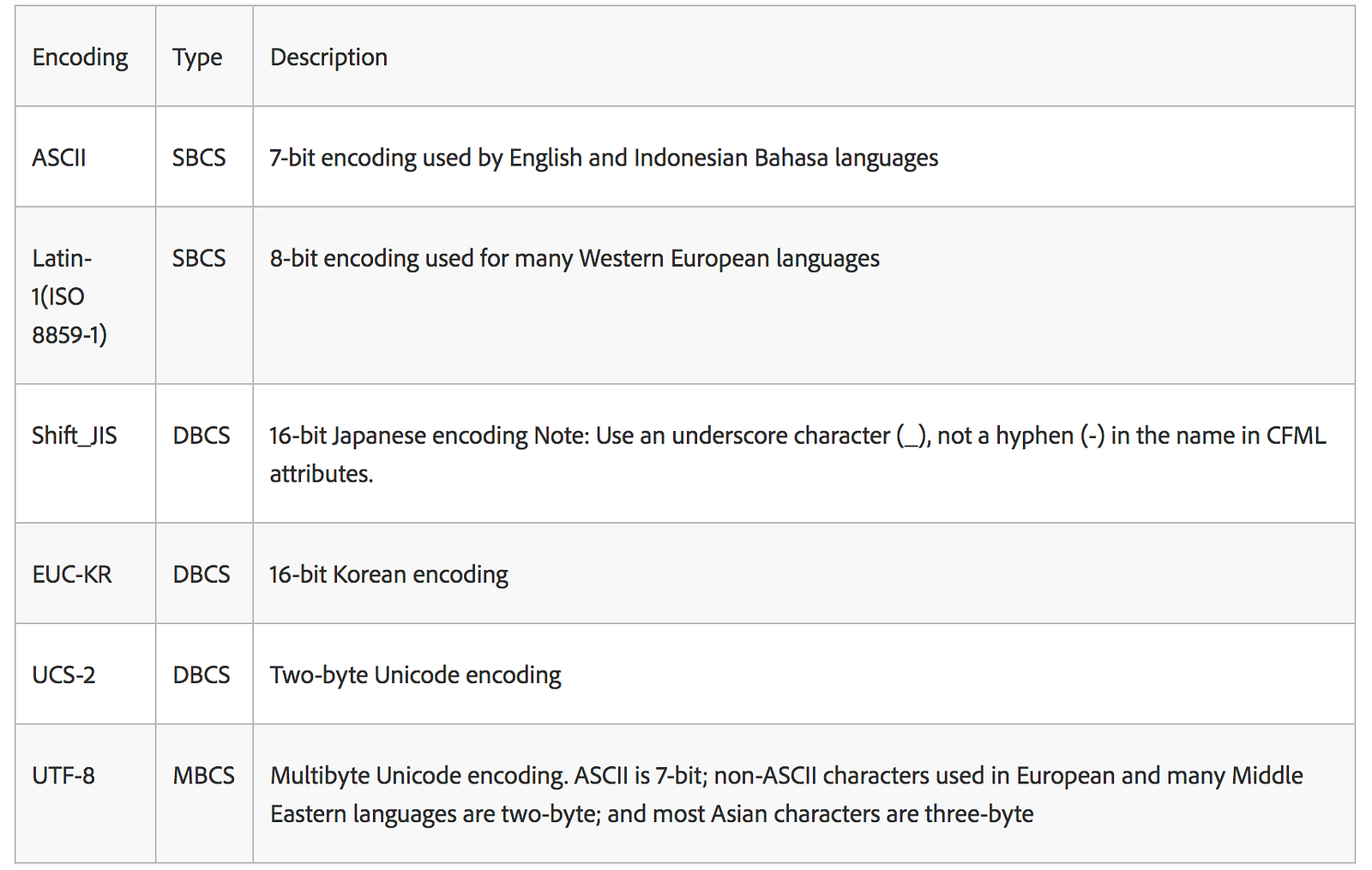Click the MBCS type cell
This screenshot has width=1372, height=870.
[204, 776]
